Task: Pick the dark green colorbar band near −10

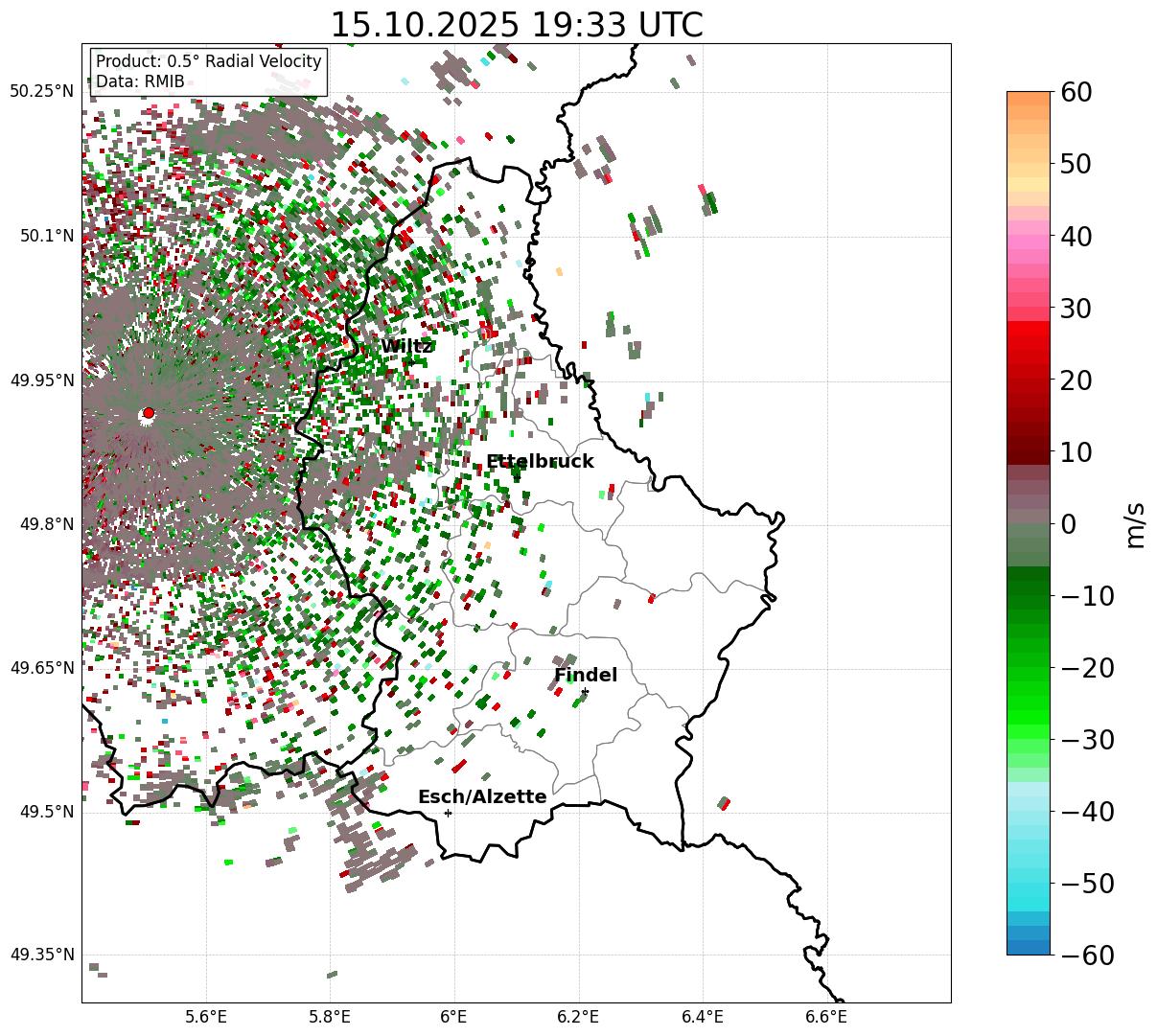Action: (1029, 587)
